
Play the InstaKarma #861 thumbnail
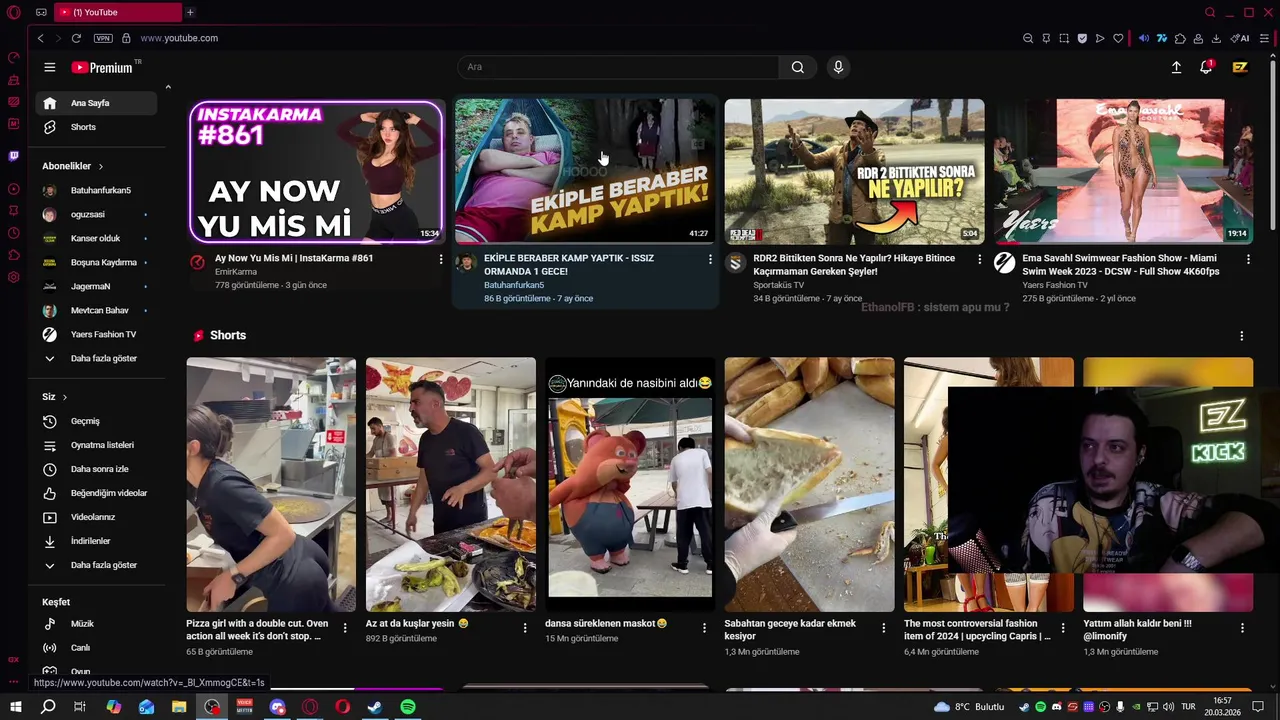click(316, 172)
